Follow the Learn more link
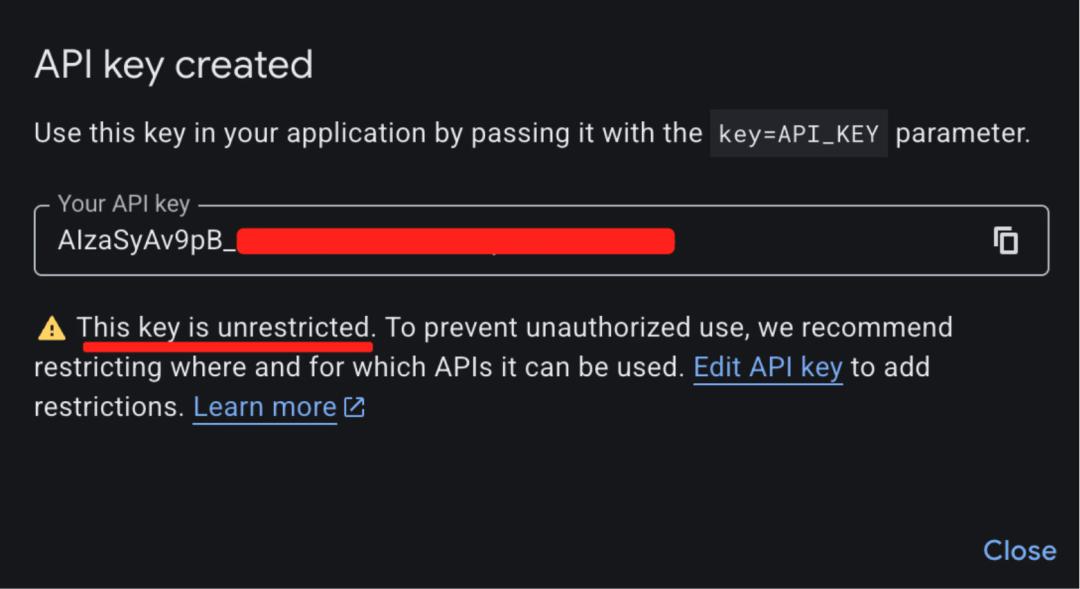1080x589 pixels. point(264,407)
